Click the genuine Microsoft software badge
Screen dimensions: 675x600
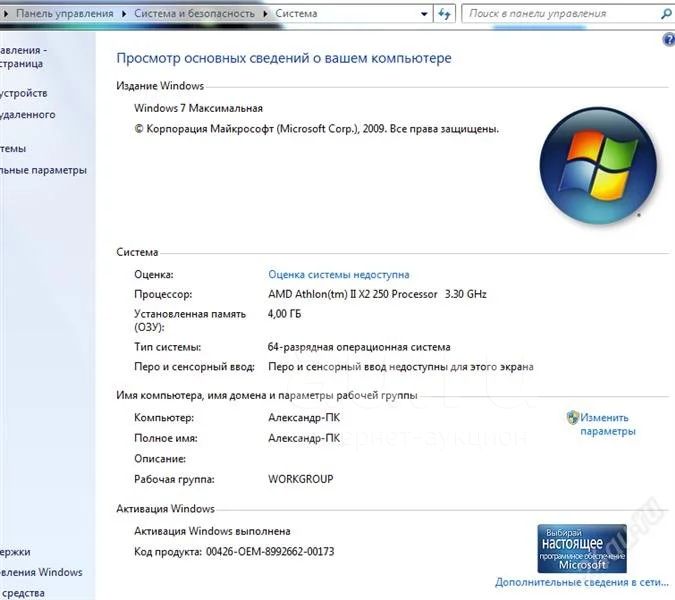click(582, 548)
